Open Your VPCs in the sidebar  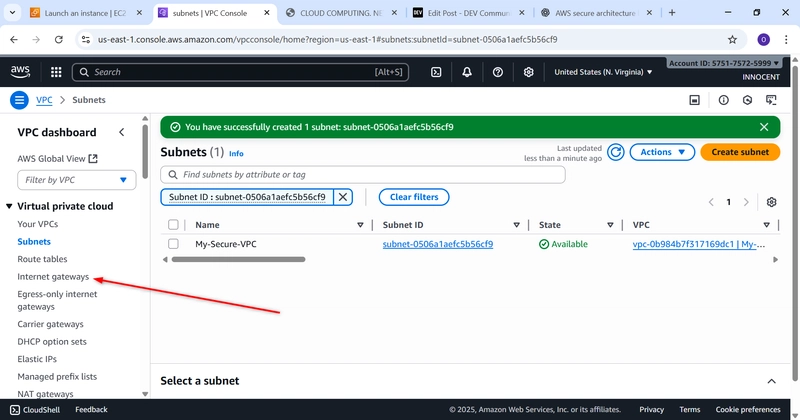pos(38,224)
